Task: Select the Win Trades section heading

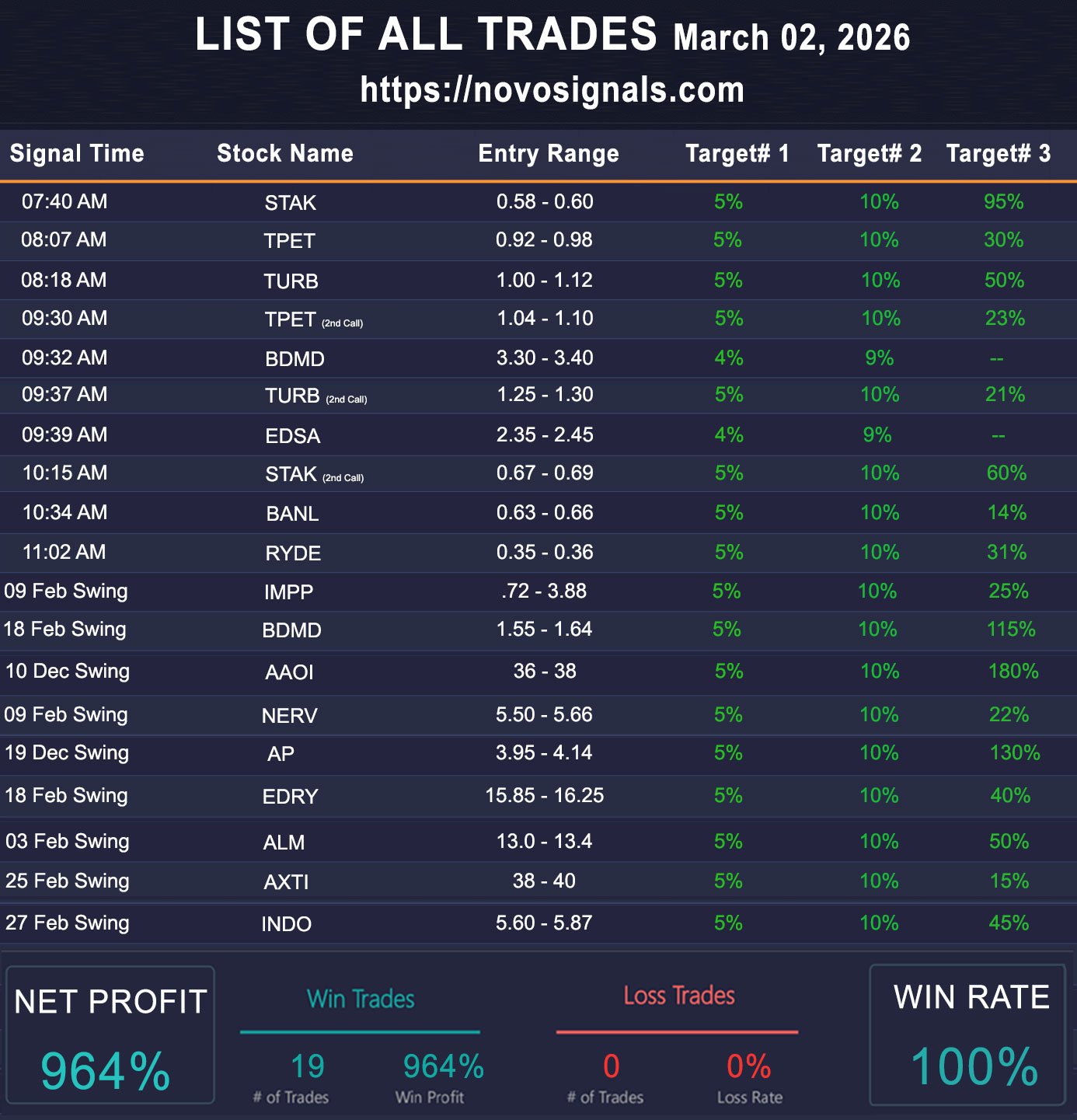Action: pos(361,999)
